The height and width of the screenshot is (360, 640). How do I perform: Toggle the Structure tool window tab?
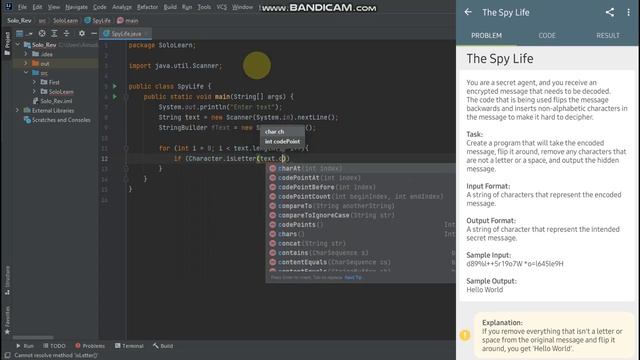(7, 280)
